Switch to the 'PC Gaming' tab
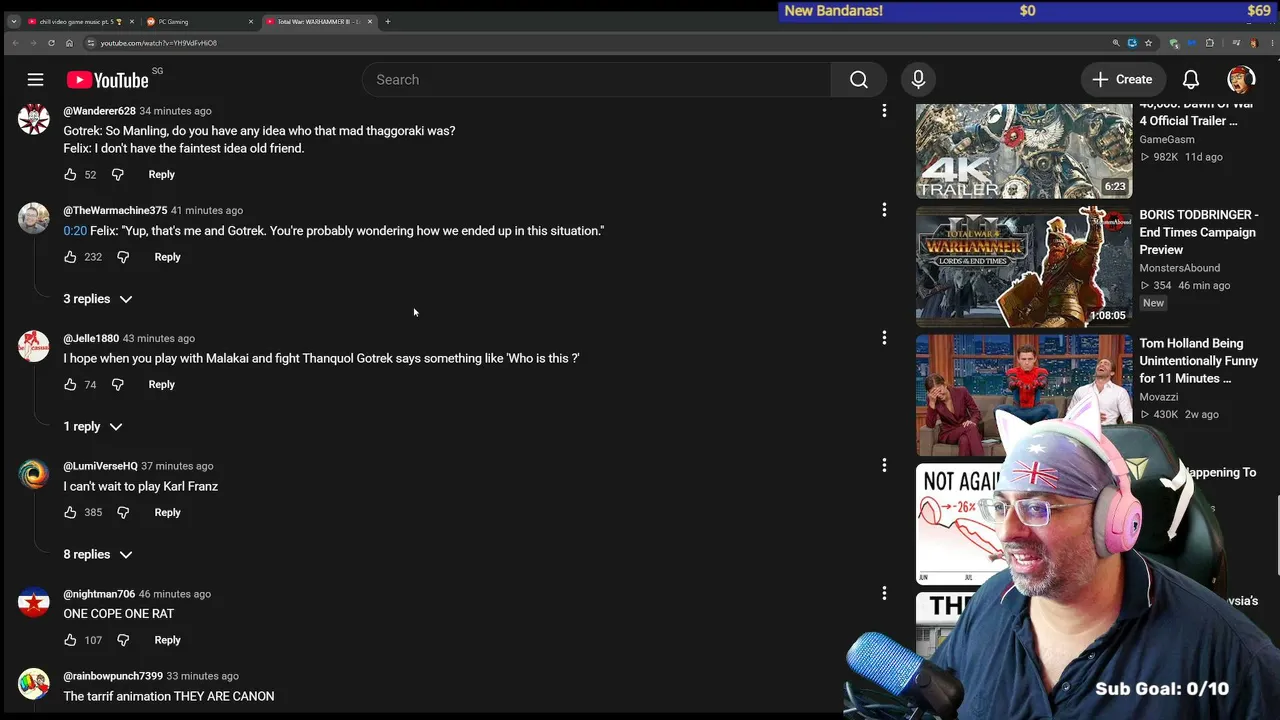 (199, 21)
